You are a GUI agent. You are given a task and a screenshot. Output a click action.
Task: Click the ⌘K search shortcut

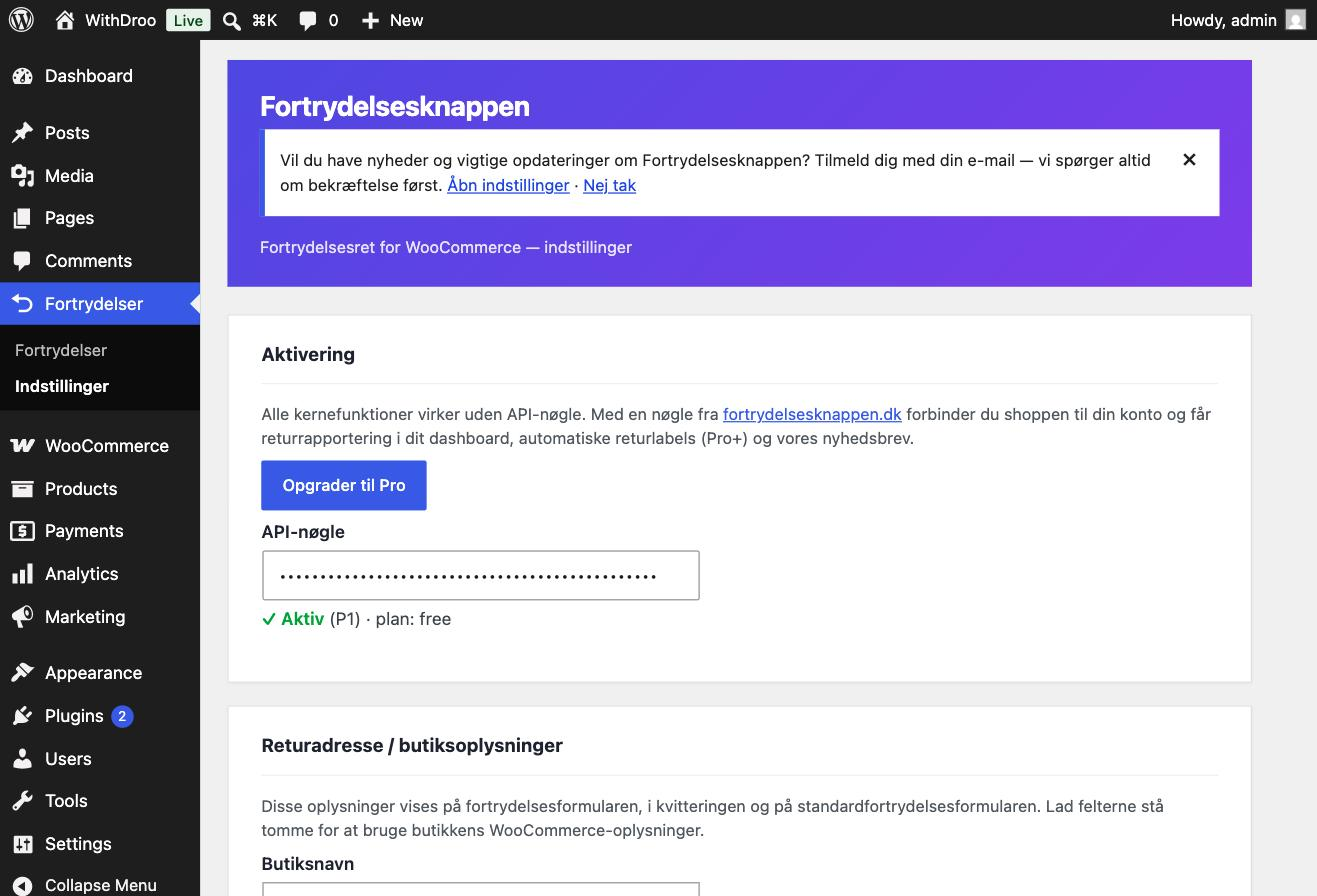[264, 20]
